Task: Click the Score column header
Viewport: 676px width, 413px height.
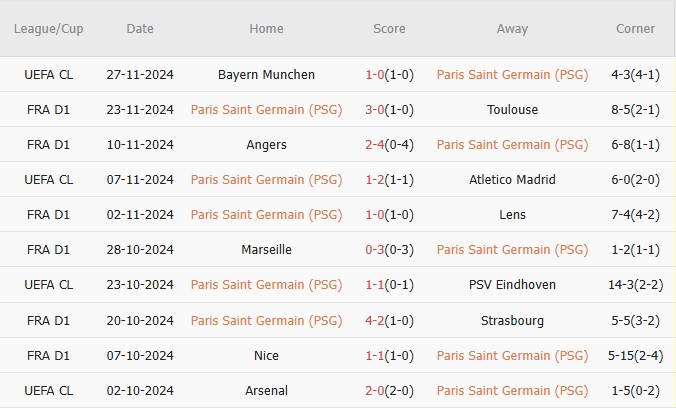Action: click(389, 29)
